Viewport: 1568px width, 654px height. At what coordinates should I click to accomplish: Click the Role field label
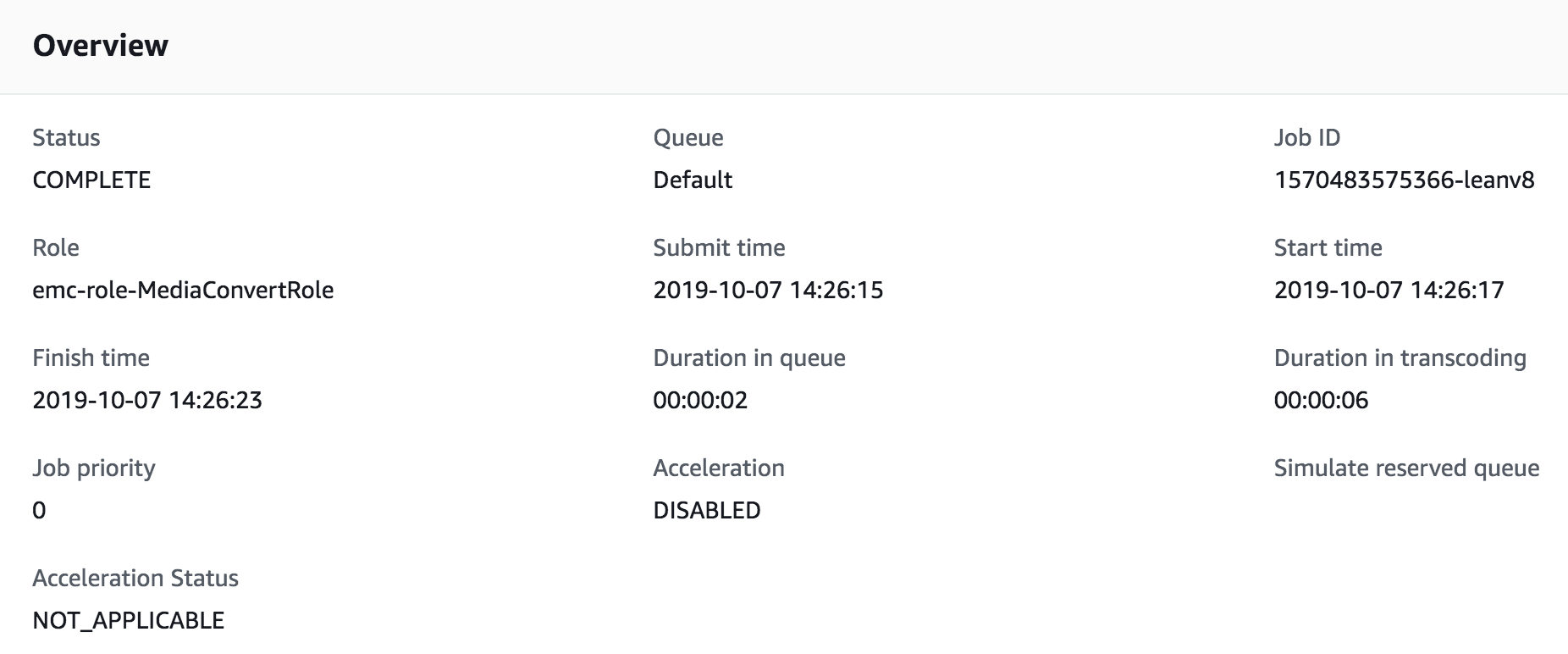click(56, 247)
